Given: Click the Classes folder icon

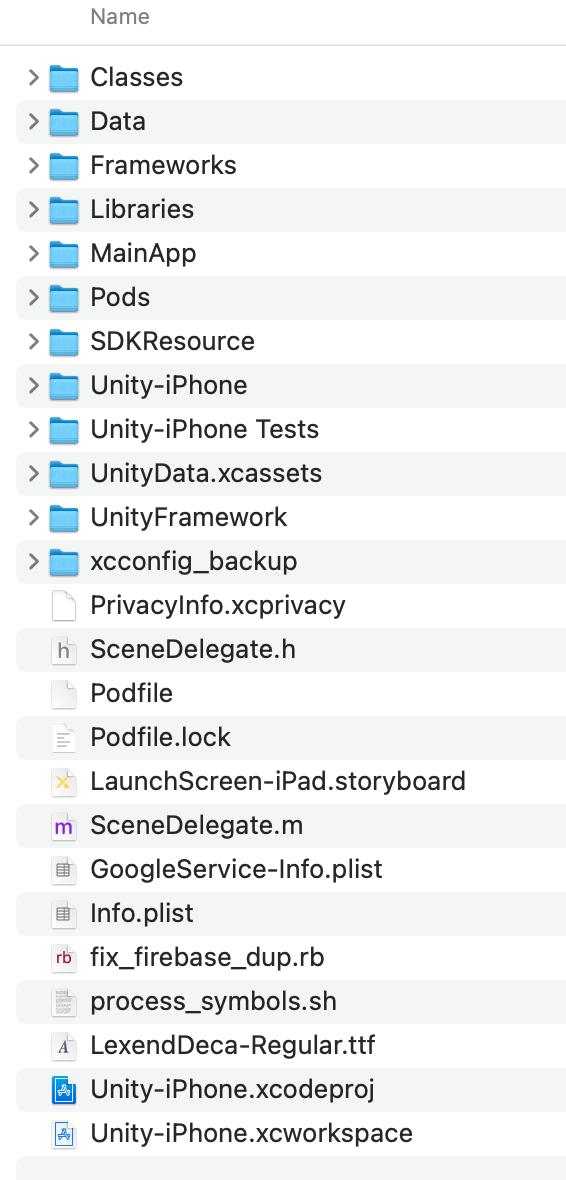Looking at the screenshot, I should coord(64,78).
